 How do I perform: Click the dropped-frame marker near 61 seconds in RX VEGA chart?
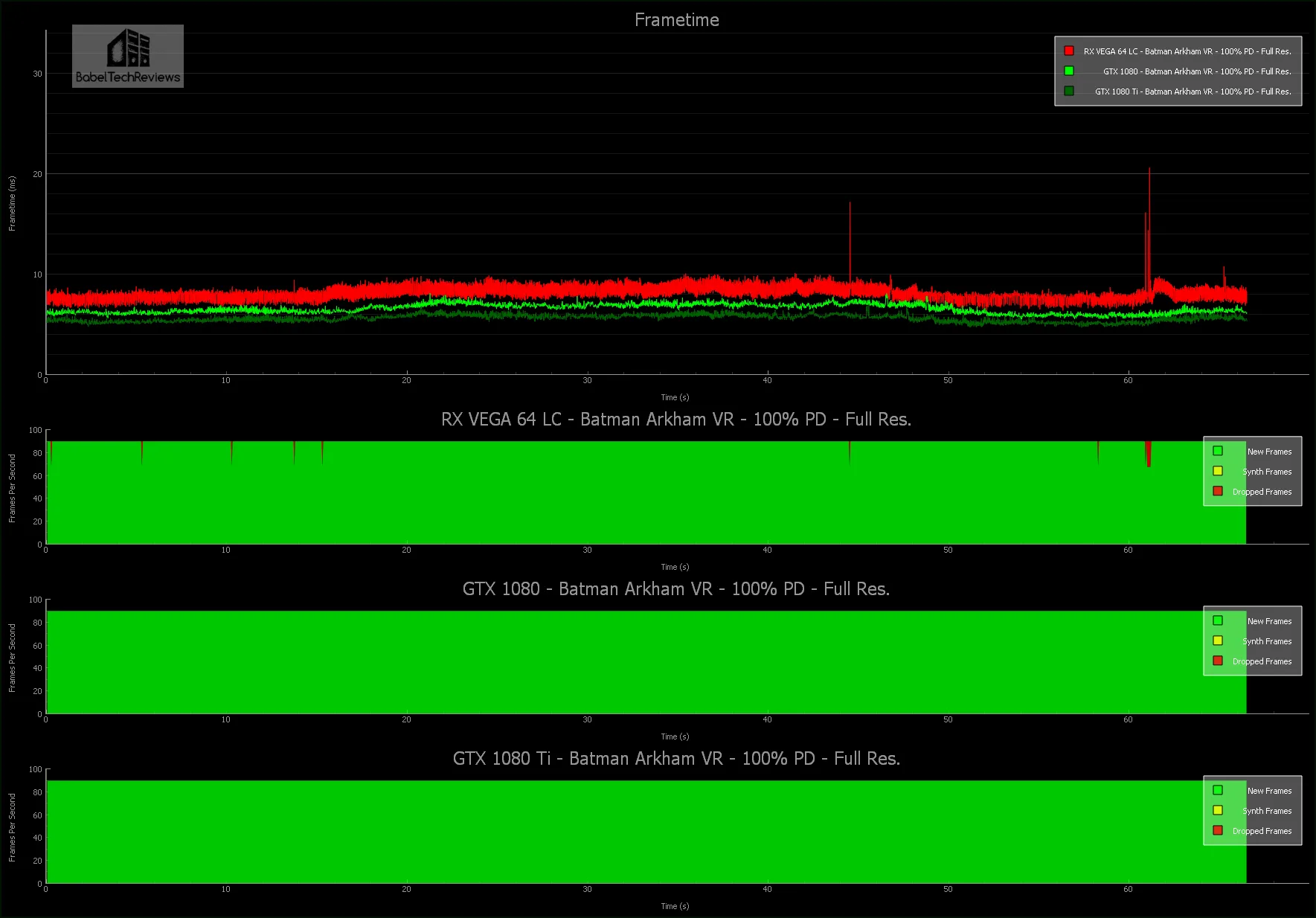[1149, 454]
